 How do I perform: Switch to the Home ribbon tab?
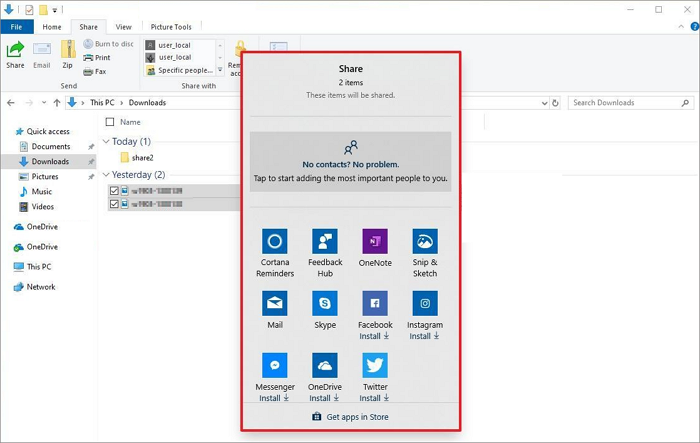coord(51,27)
